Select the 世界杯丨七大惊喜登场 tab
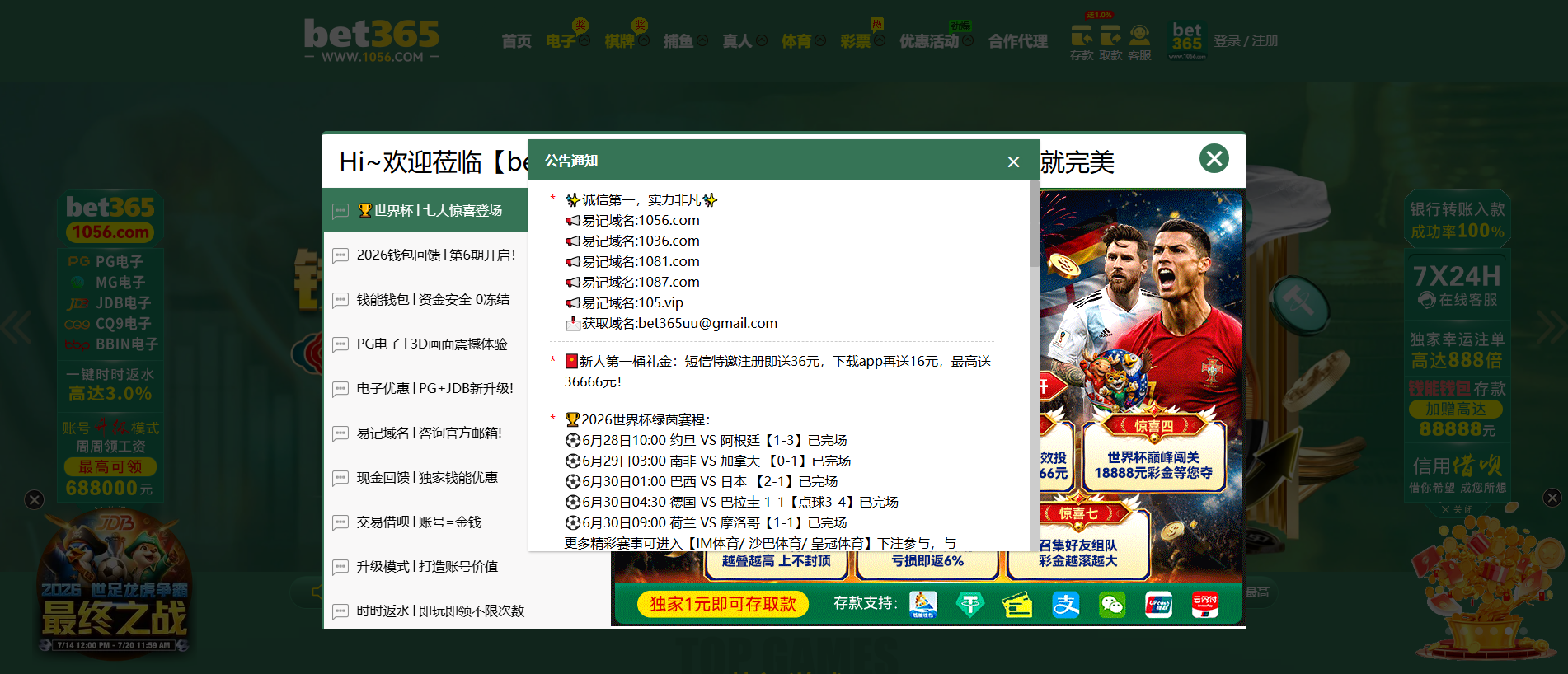 point(425,211)
